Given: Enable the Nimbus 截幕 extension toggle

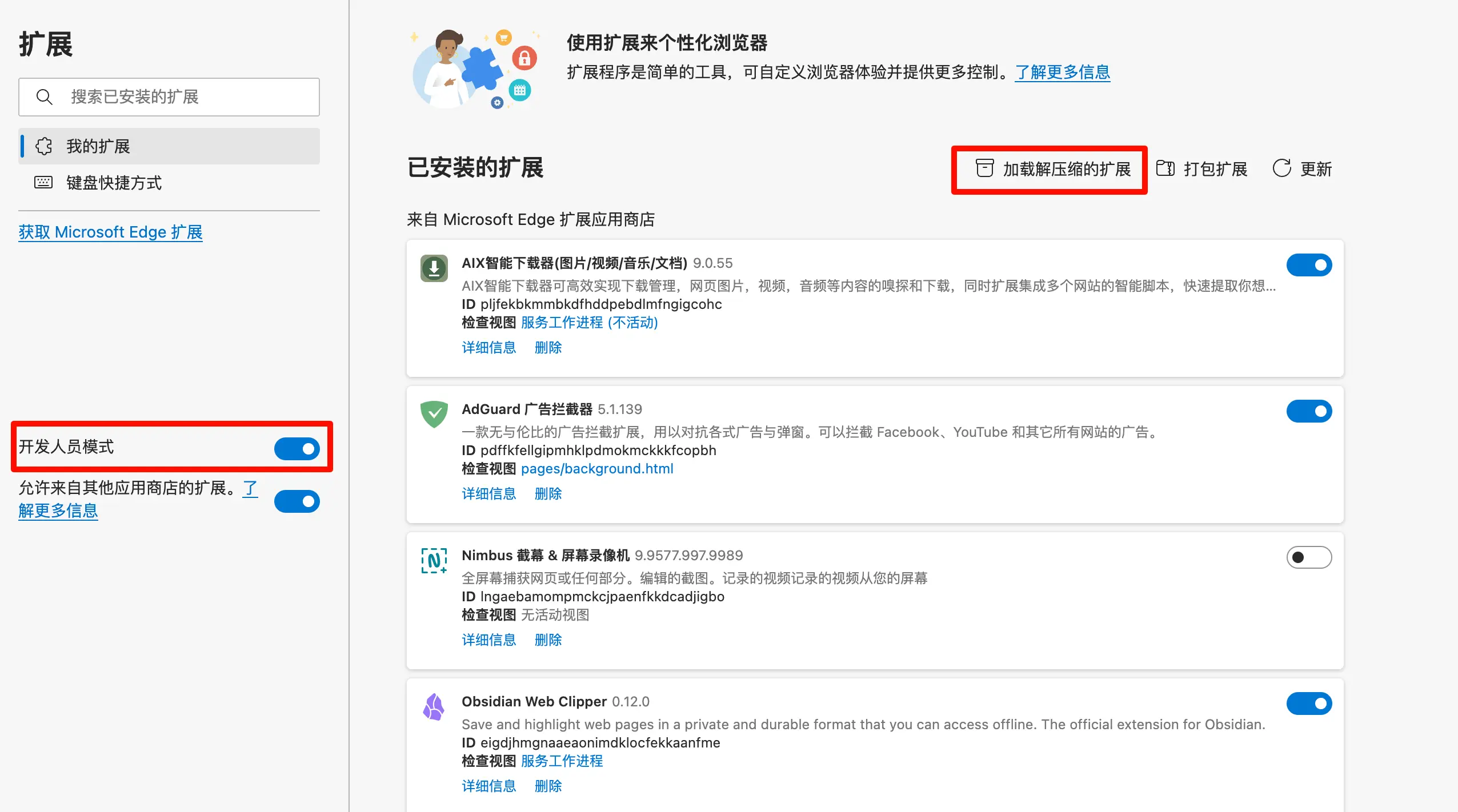Looking at the screenshot, I should 1308,557.
